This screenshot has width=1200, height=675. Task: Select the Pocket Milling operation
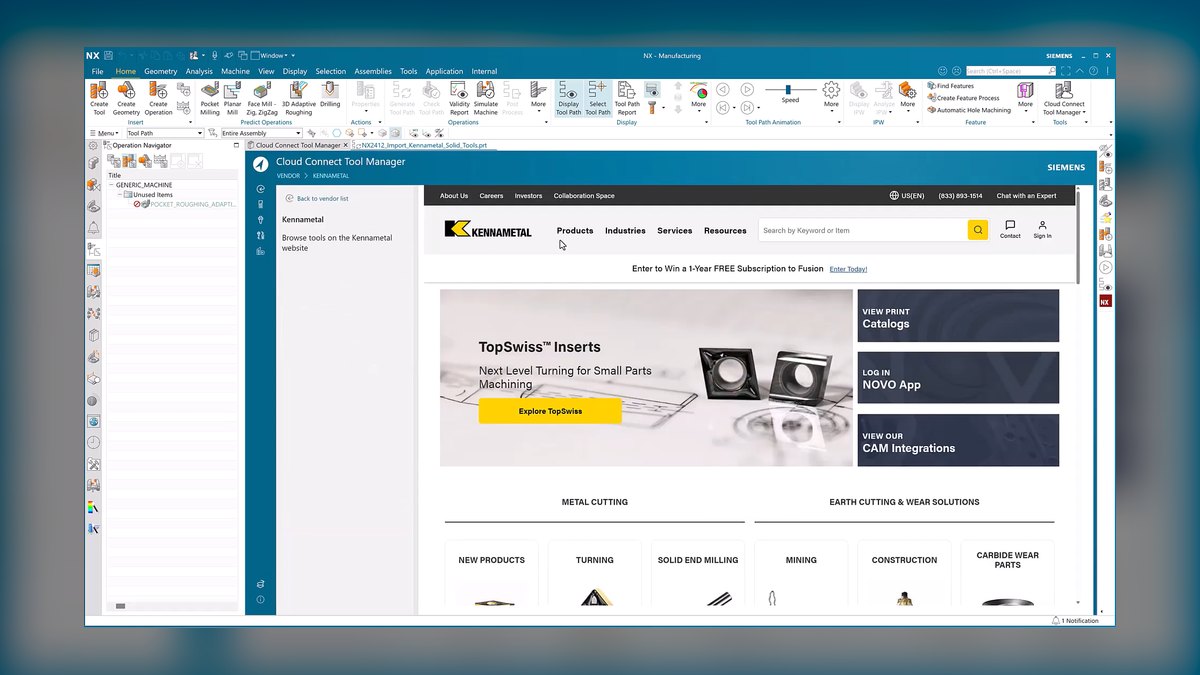click(x=210, y=98)
